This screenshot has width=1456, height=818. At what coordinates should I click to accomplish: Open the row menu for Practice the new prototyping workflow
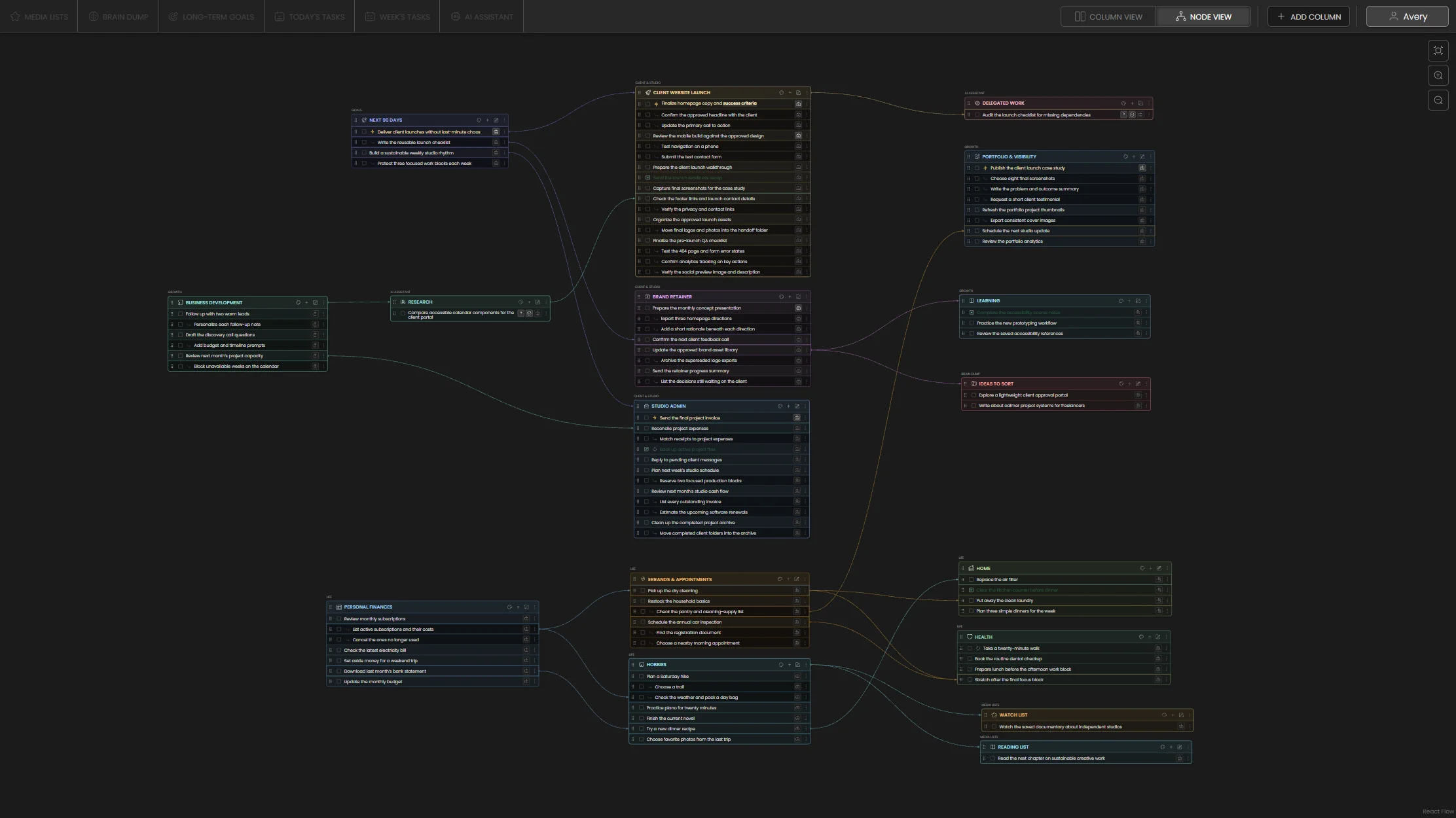[1146, 323]
